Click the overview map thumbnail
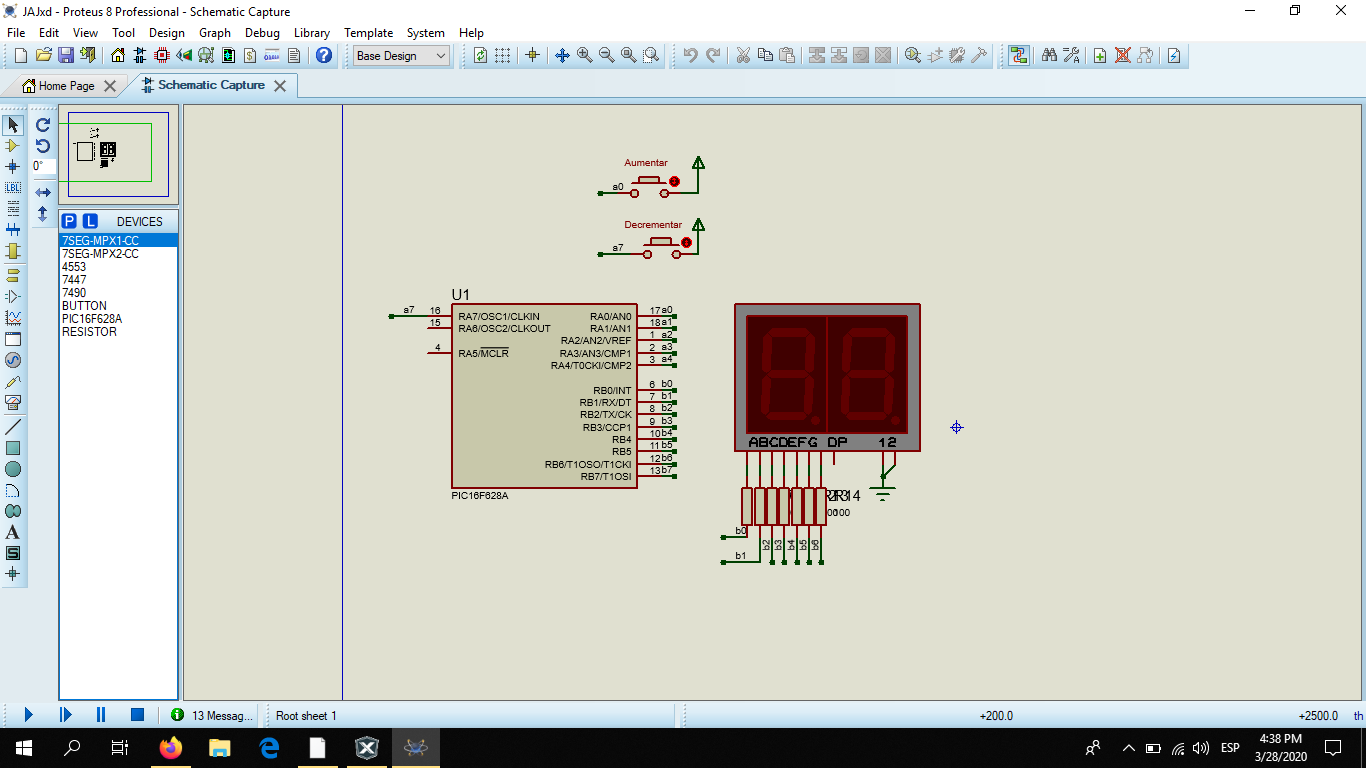Image resolution: width=1366 pixels, height=768 pixels. 118,155
